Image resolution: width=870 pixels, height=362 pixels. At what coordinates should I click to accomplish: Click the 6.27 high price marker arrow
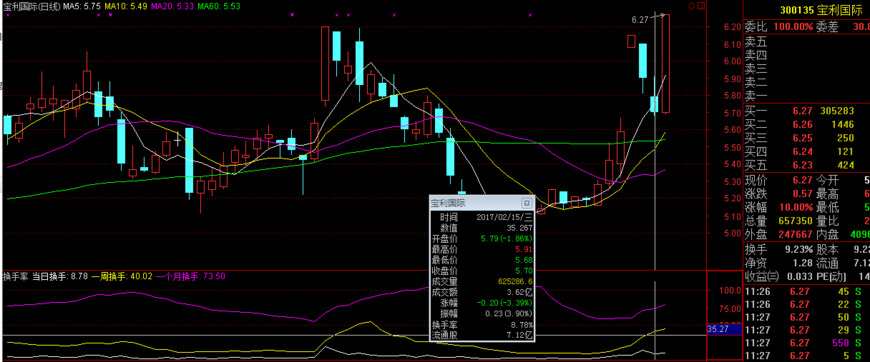(x=657, y=17)
